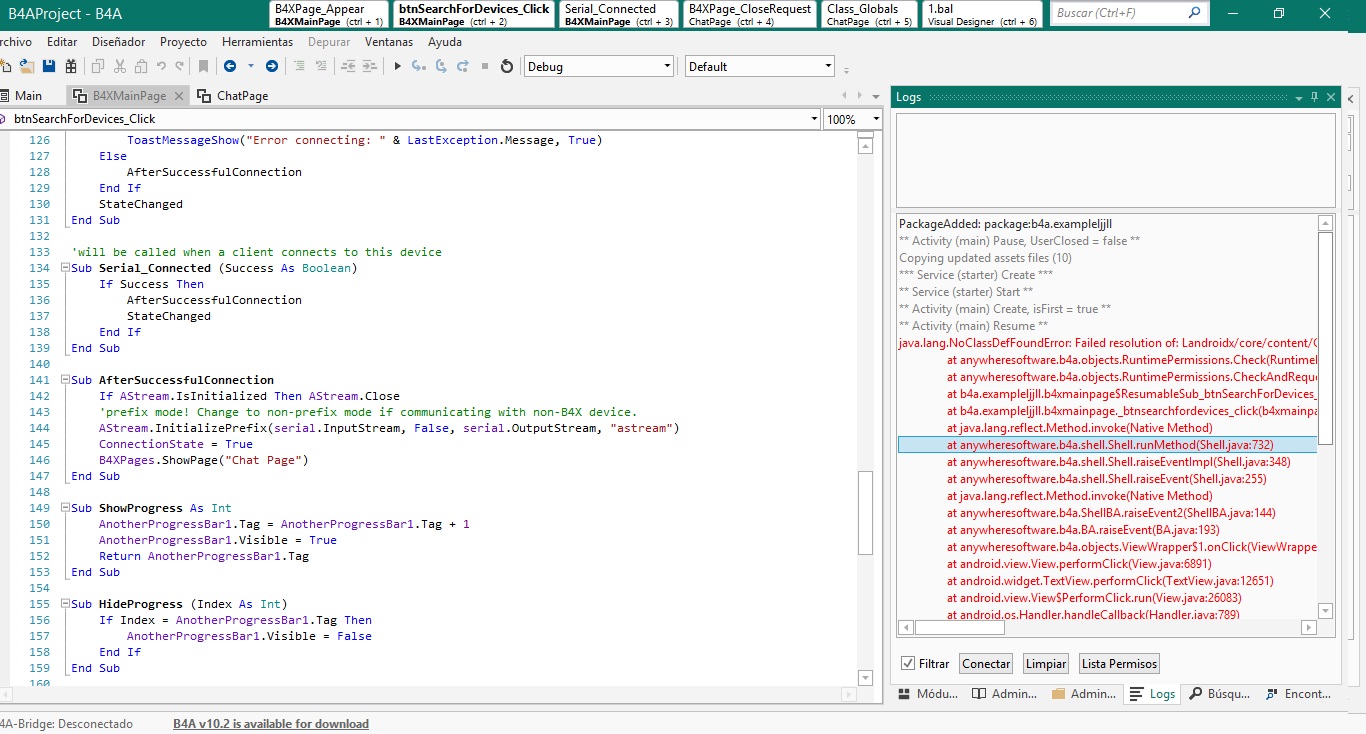Toggle the bookmark icon in toolbar
This screenshot has height=734, width=1366.
pyautogui.click(x=203, y=67)
